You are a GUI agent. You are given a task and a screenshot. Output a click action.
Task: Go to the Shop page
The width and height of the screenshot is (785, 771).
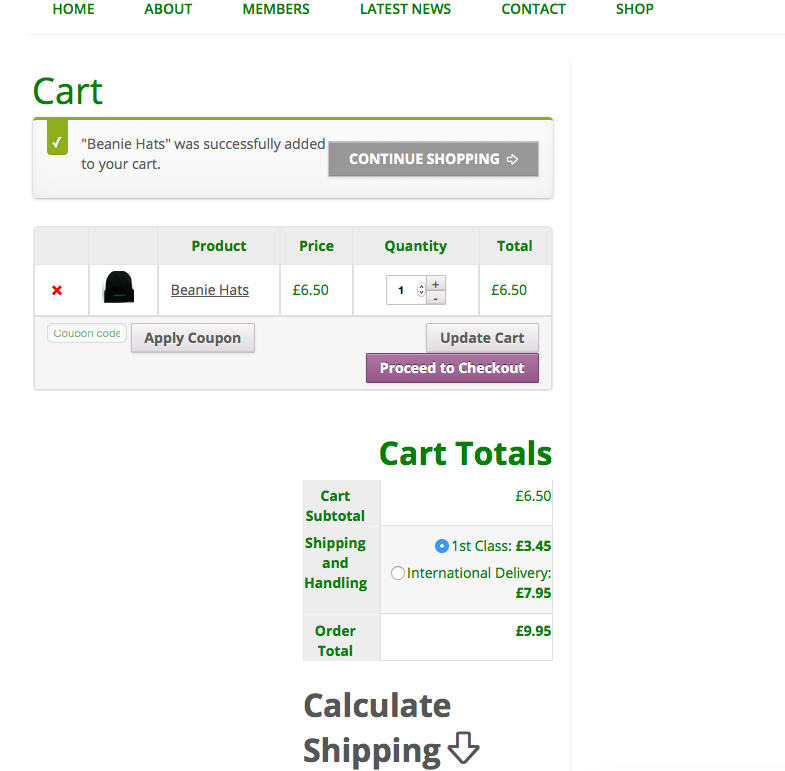[634, 9]
